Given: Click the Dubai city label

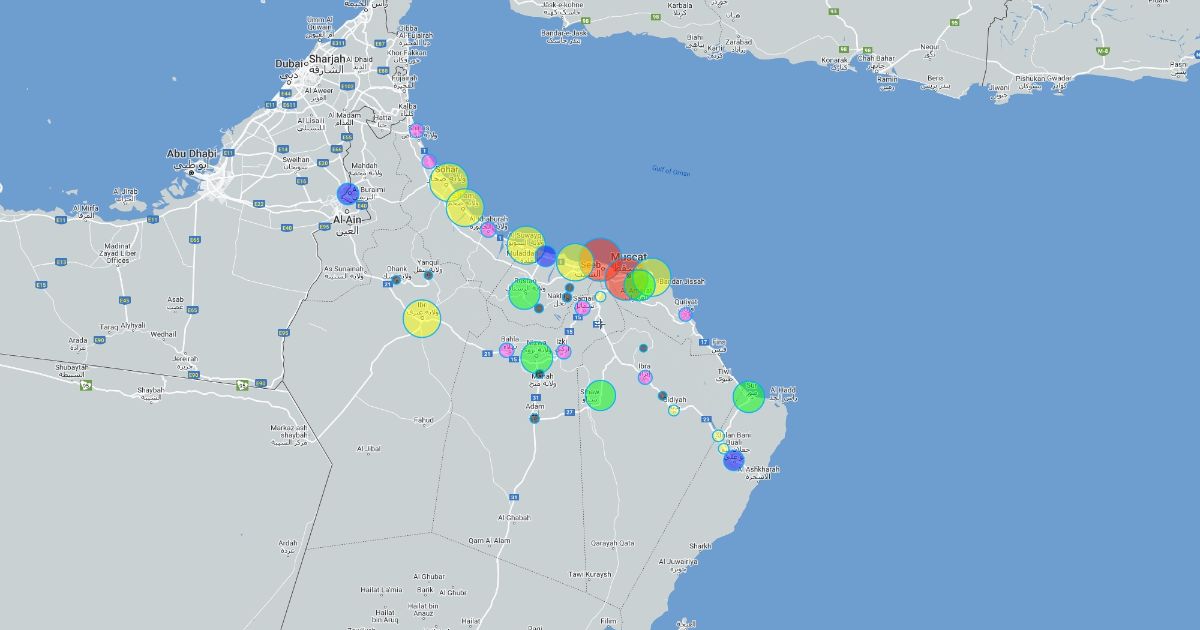Looking at the screenshot, I should pyautogui.click(x=293, y=64).
